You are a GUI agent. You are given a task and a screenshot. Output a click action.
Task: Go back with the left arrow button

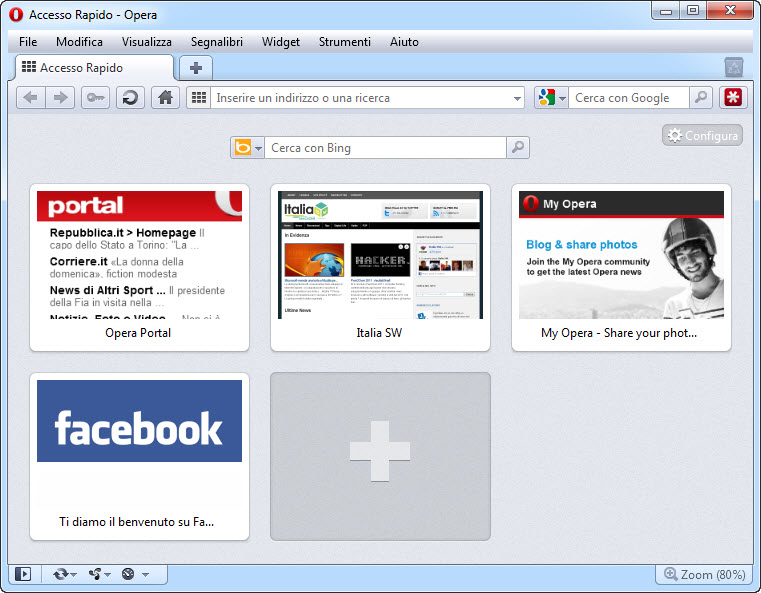click(31, 98)
